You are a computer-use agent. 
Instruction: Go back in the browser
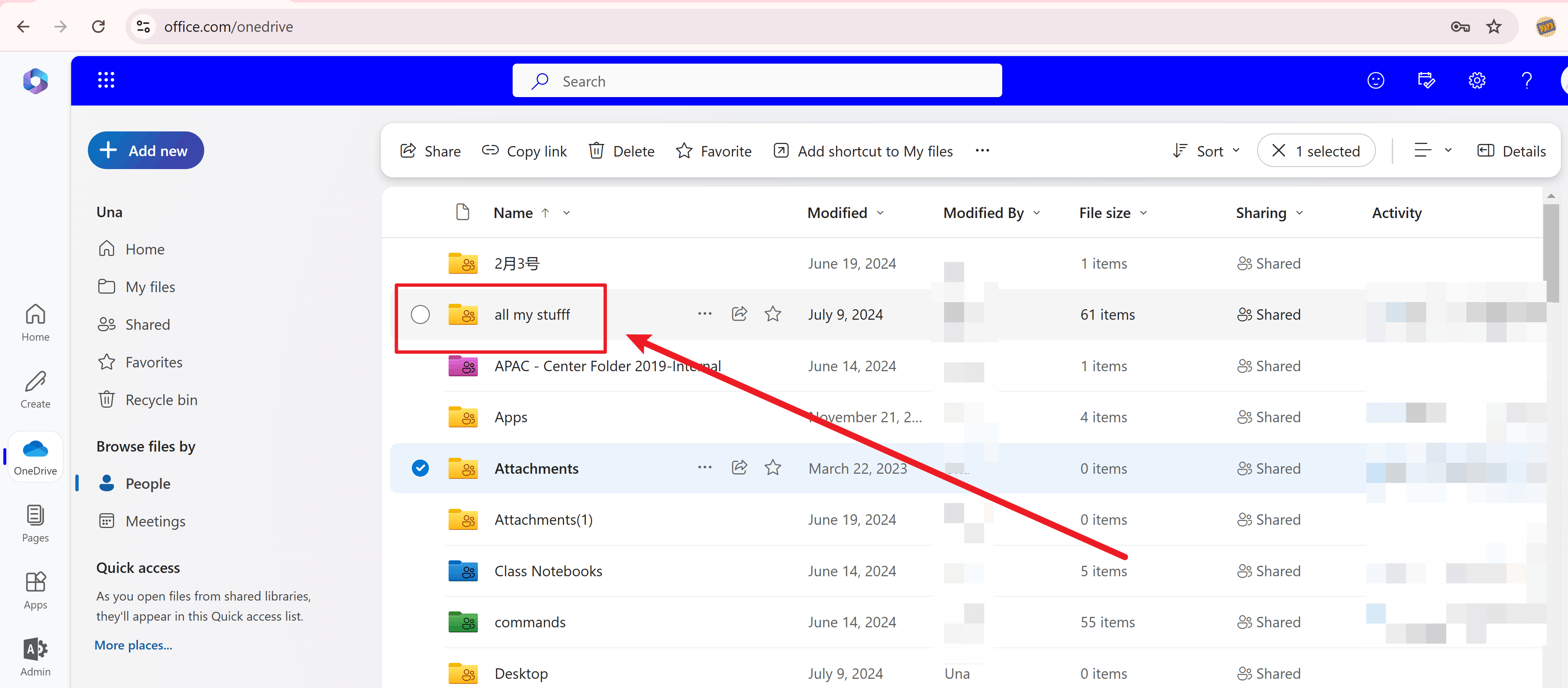click(23, 26)
